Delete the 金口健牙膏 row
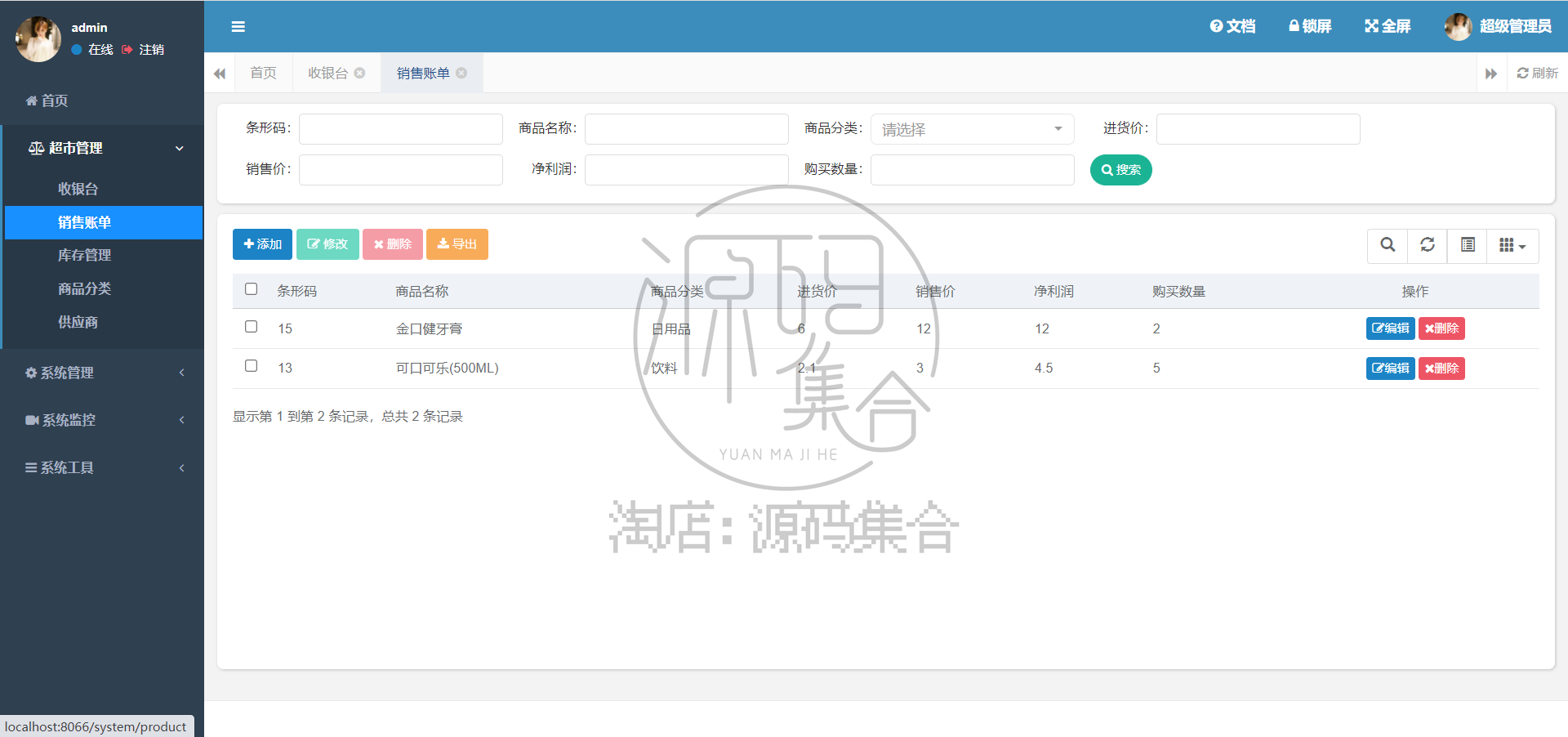The width and height of the screenshot is (1568, 737). click(x=1441, y=328)
